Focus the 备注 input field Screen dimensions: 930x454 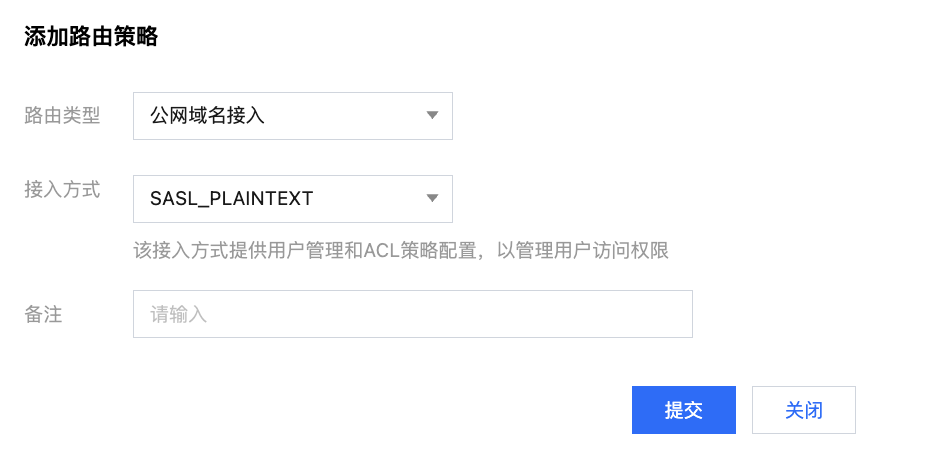(412, 314)
